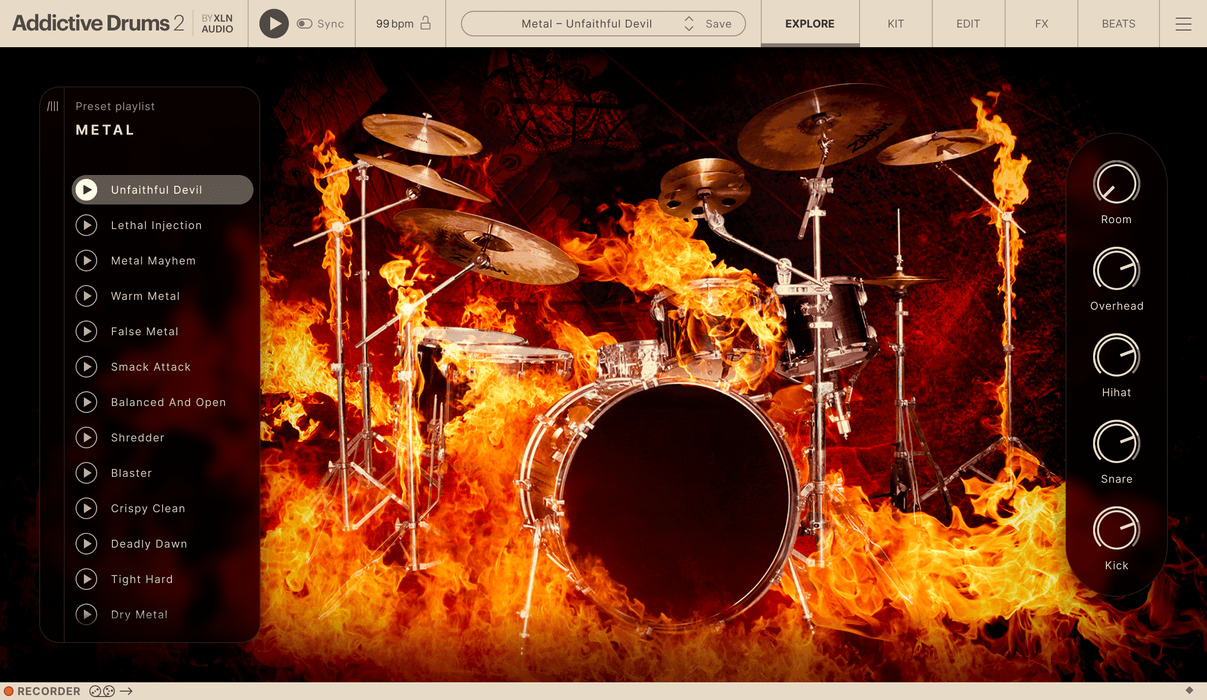The image size is (1207, 700).
Task: Click the recorder tape reel icon
Action: click(x=102, y=691)
